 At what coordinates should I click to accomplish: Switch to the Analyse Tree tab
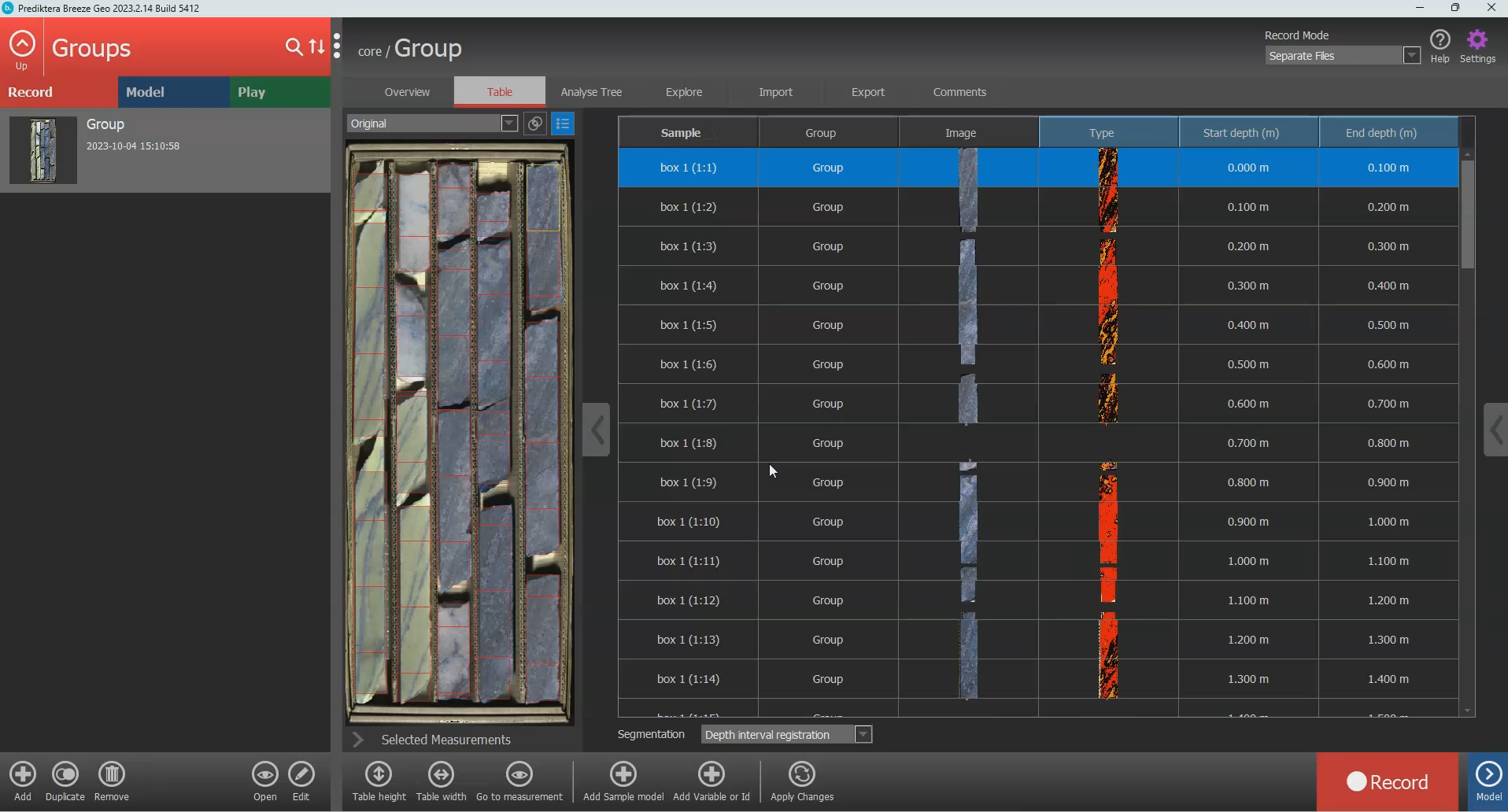point(591,92)
